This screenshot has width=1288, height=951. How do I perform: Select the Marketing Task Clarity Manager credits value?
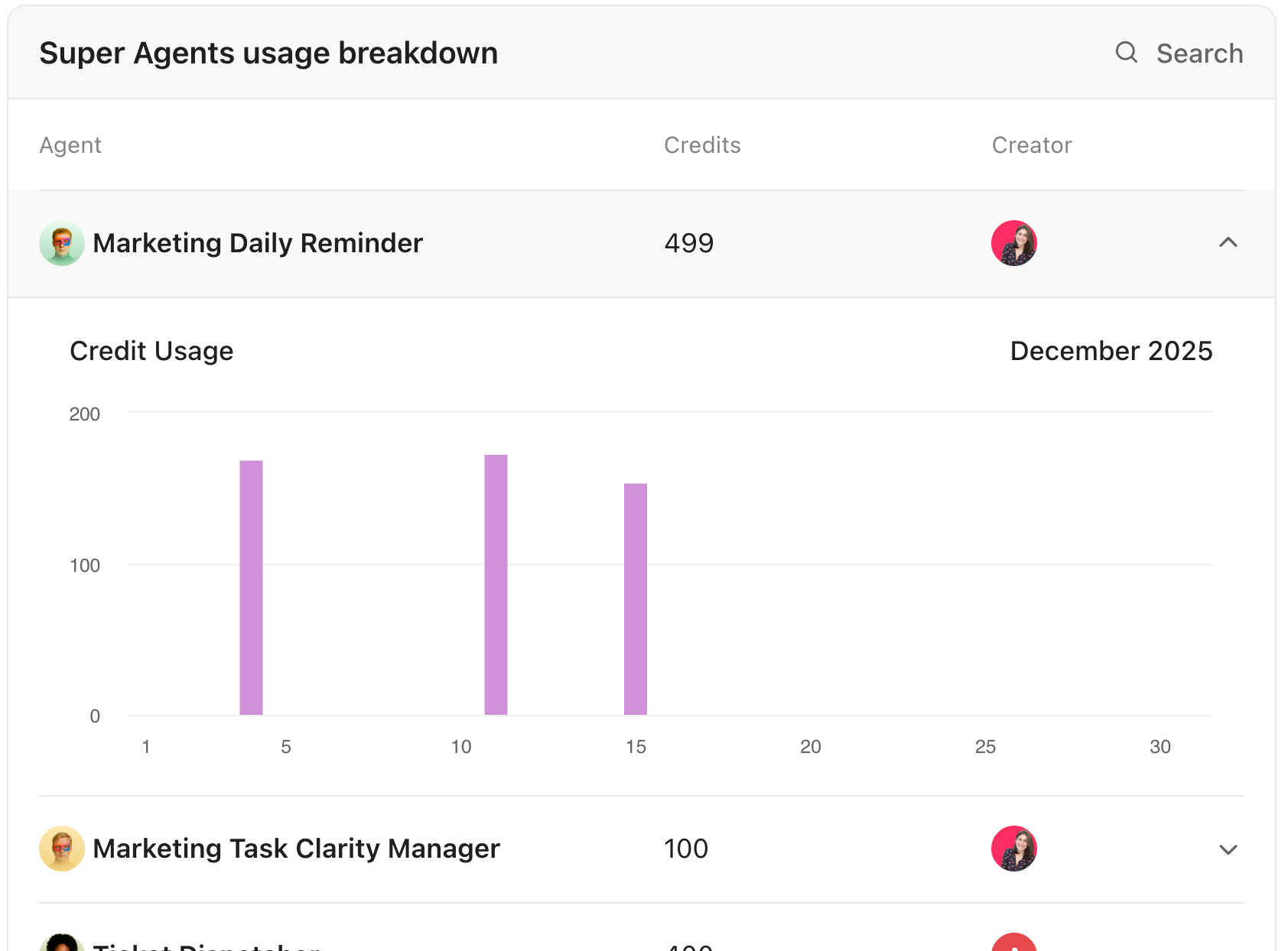pyautogui.click(x=685, y=849)
